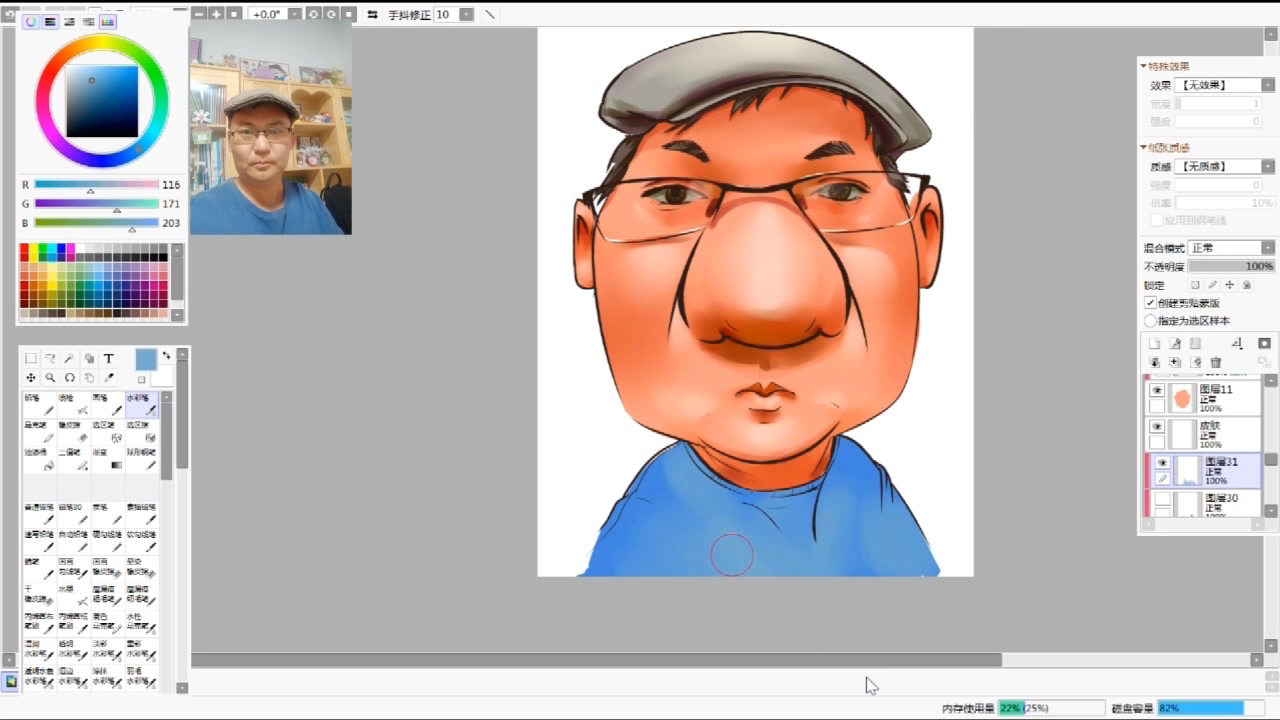Click the bottom-left canvas tab thumbnail

click(10, 681)
